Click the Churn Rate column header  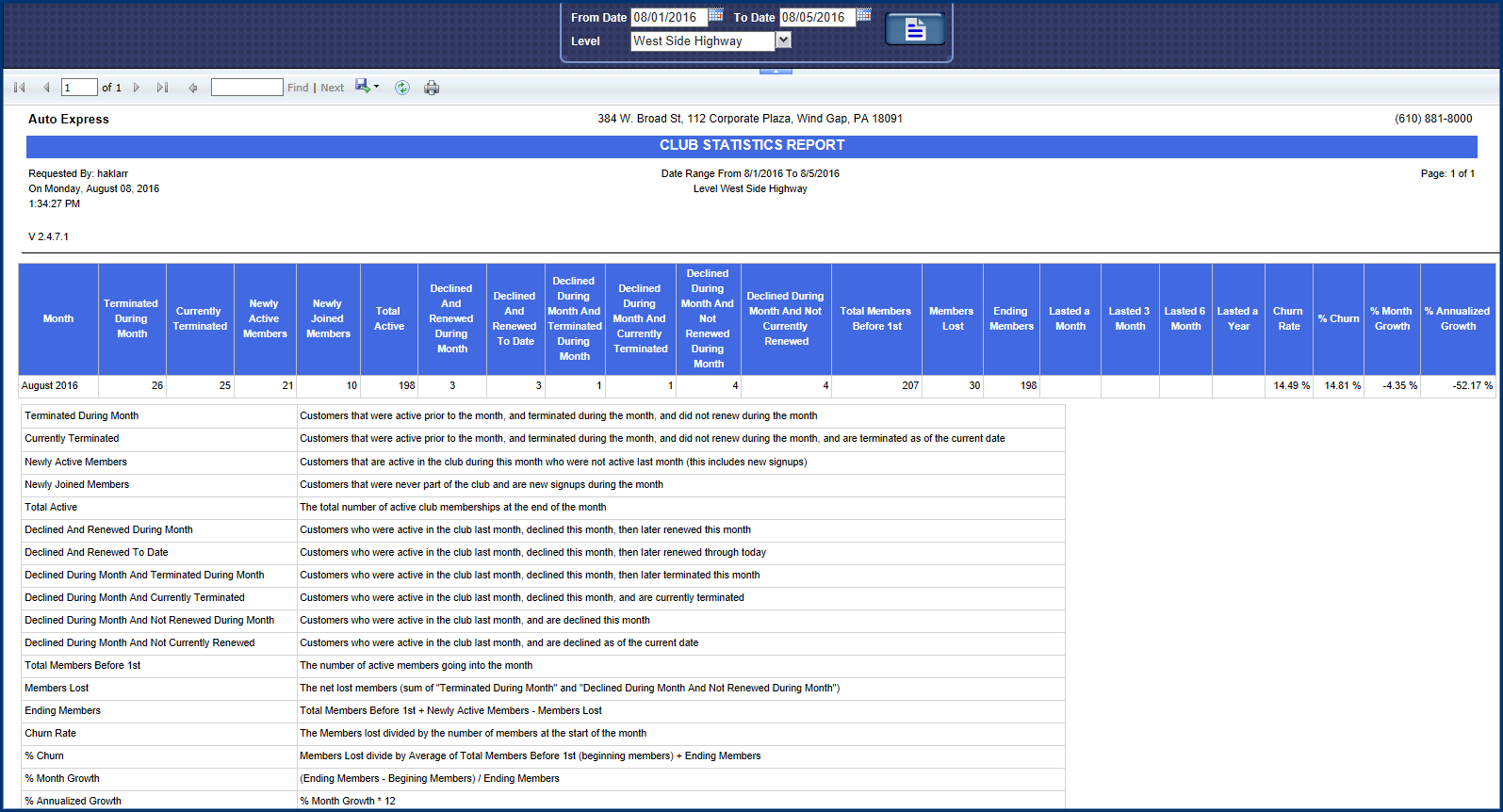click(1288, 318)
